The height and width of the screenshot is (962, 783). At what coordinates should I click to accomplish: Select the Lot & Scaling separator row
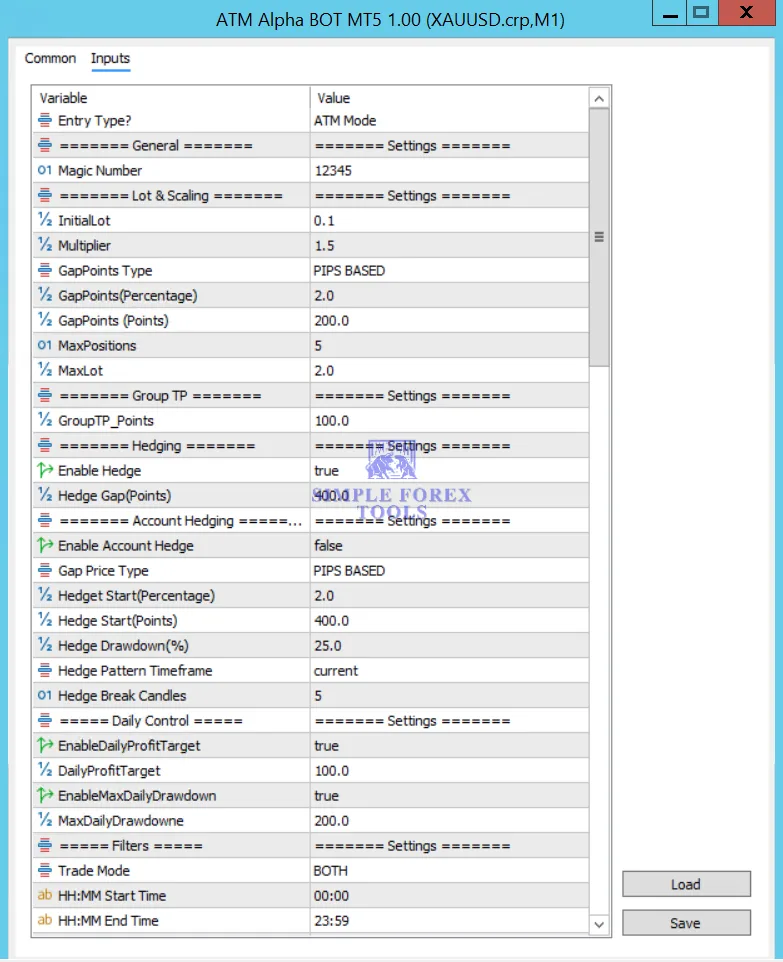click(310, 196)
